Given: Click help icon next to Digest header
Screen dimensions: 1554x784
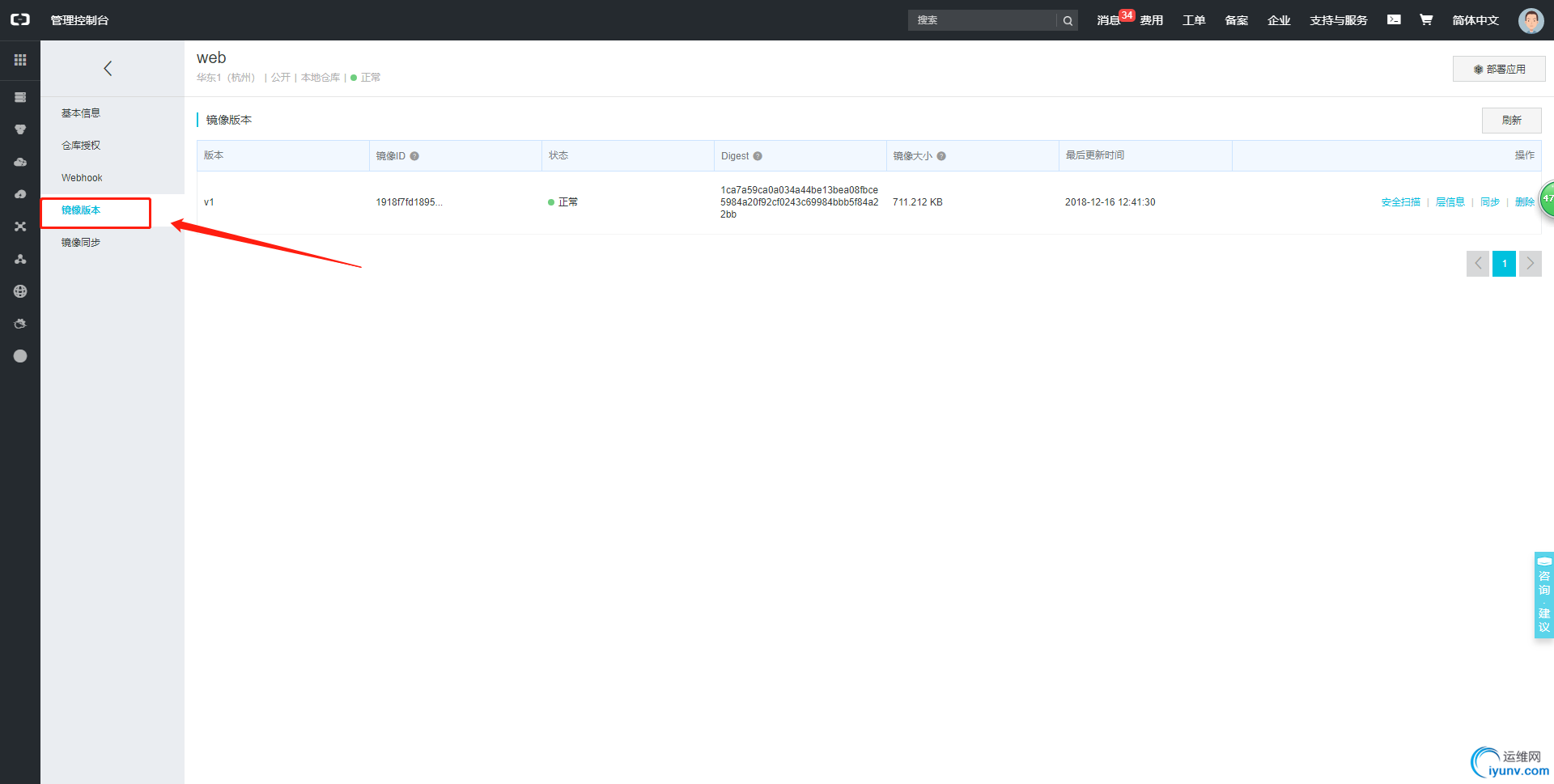Looking at the screenshot, I should click(758, 156).
